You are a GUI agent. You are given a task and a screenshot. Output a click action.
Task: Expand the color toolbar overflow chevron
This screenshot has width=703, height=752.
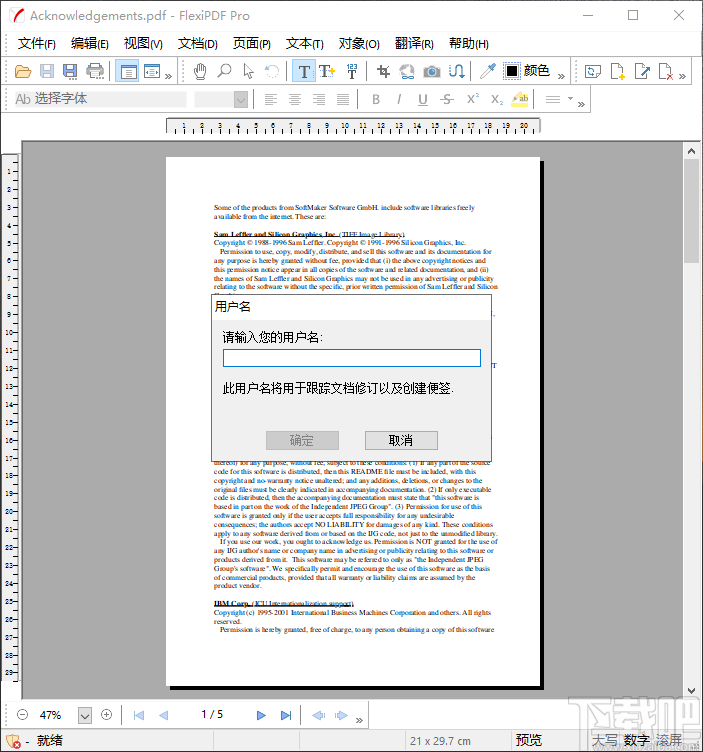click(x=562, y=76)
